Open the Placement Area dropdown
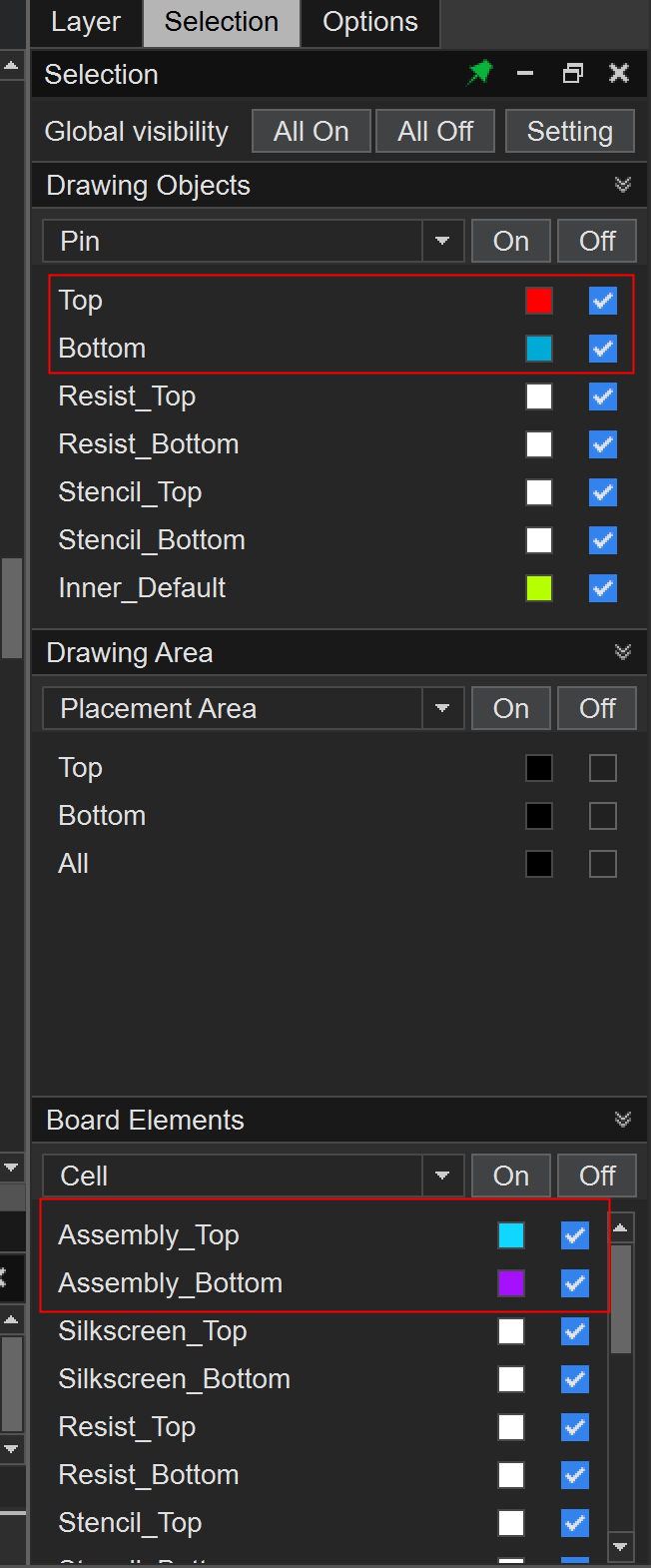651x1568 pixels. pos(442,708)
